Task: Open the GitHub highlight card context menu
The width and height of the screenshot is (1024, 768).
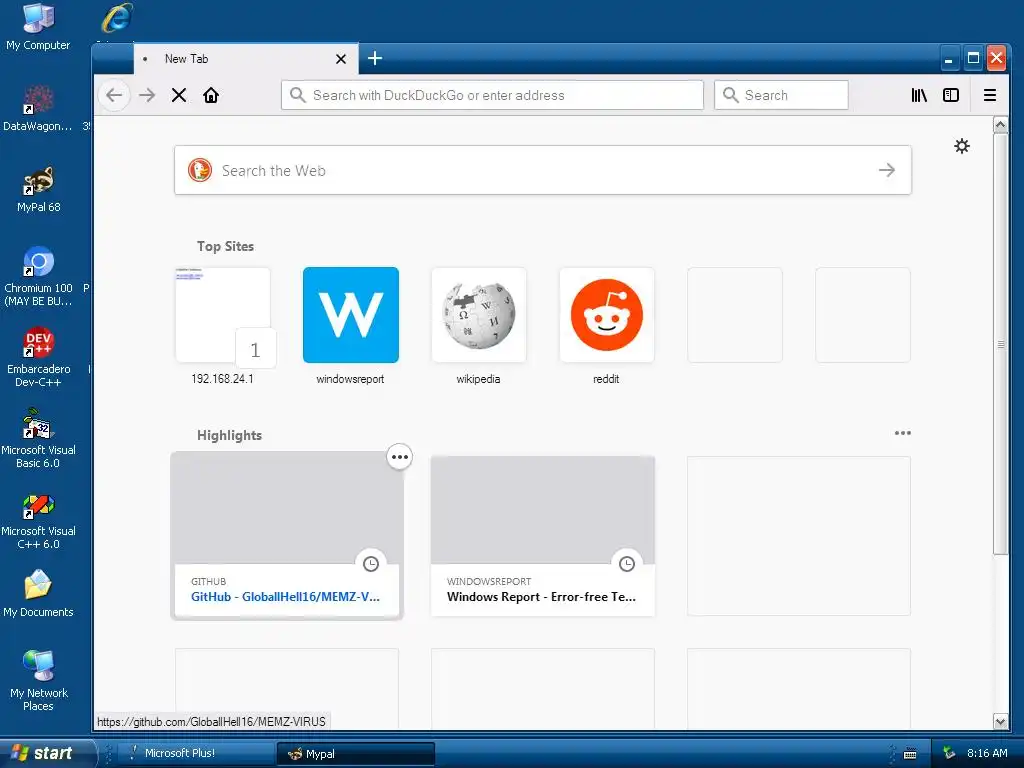Action: tap(400, 456)
